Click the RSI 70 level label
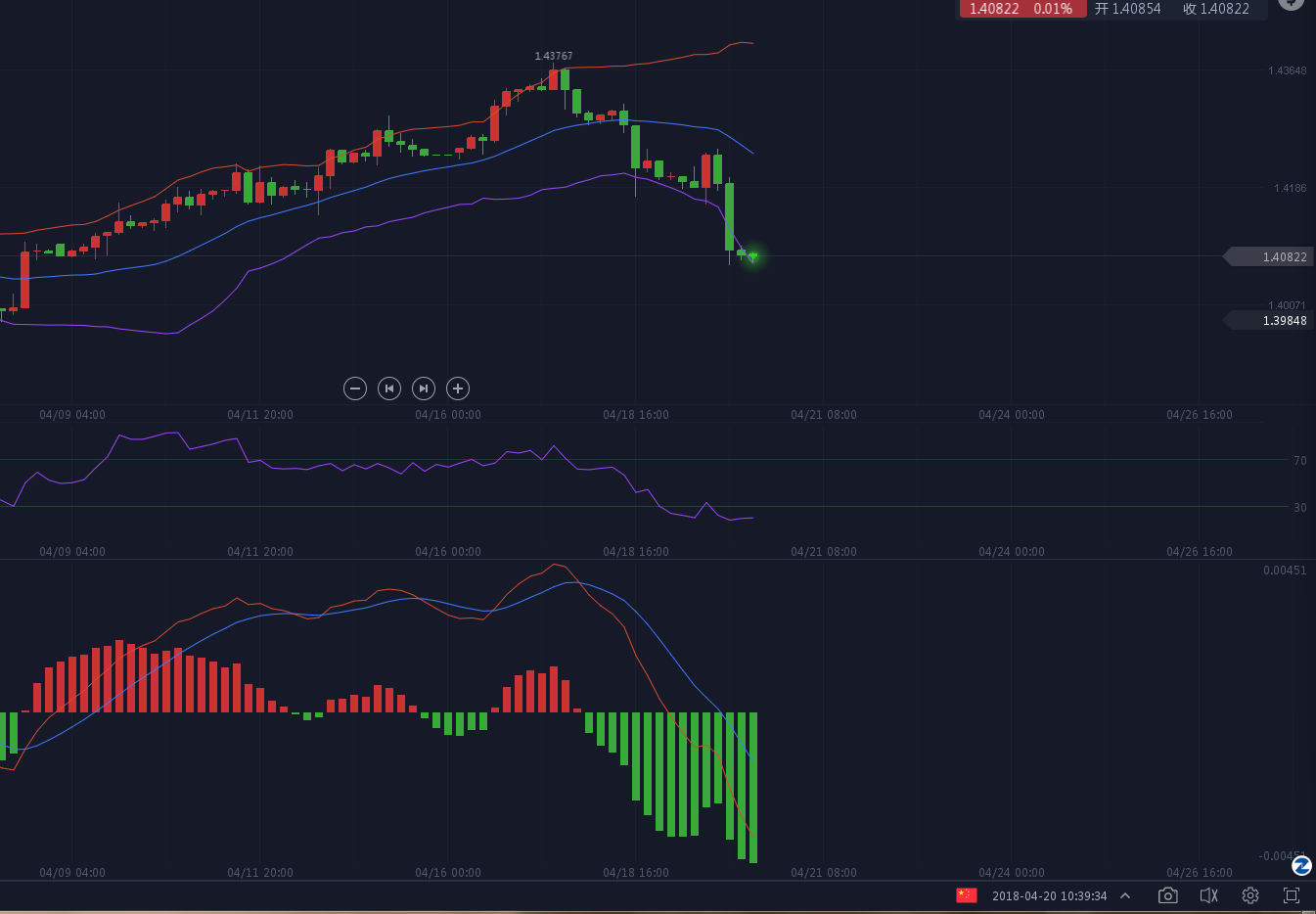Screen dimensions: 1316x914 tap(1299, 460)
